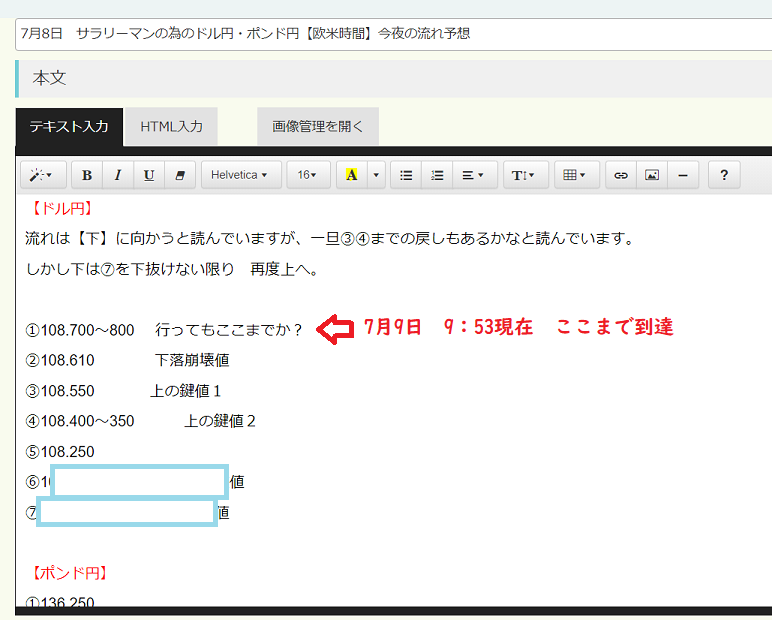
Task: Expand the text color options arrow
Action: click(x=376, y=175)
